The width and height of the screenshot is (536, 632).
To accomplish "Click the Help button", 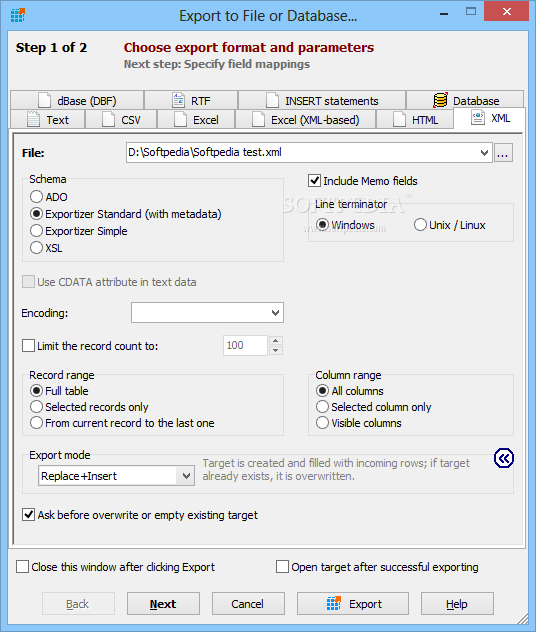I will [x=457, y=604].
